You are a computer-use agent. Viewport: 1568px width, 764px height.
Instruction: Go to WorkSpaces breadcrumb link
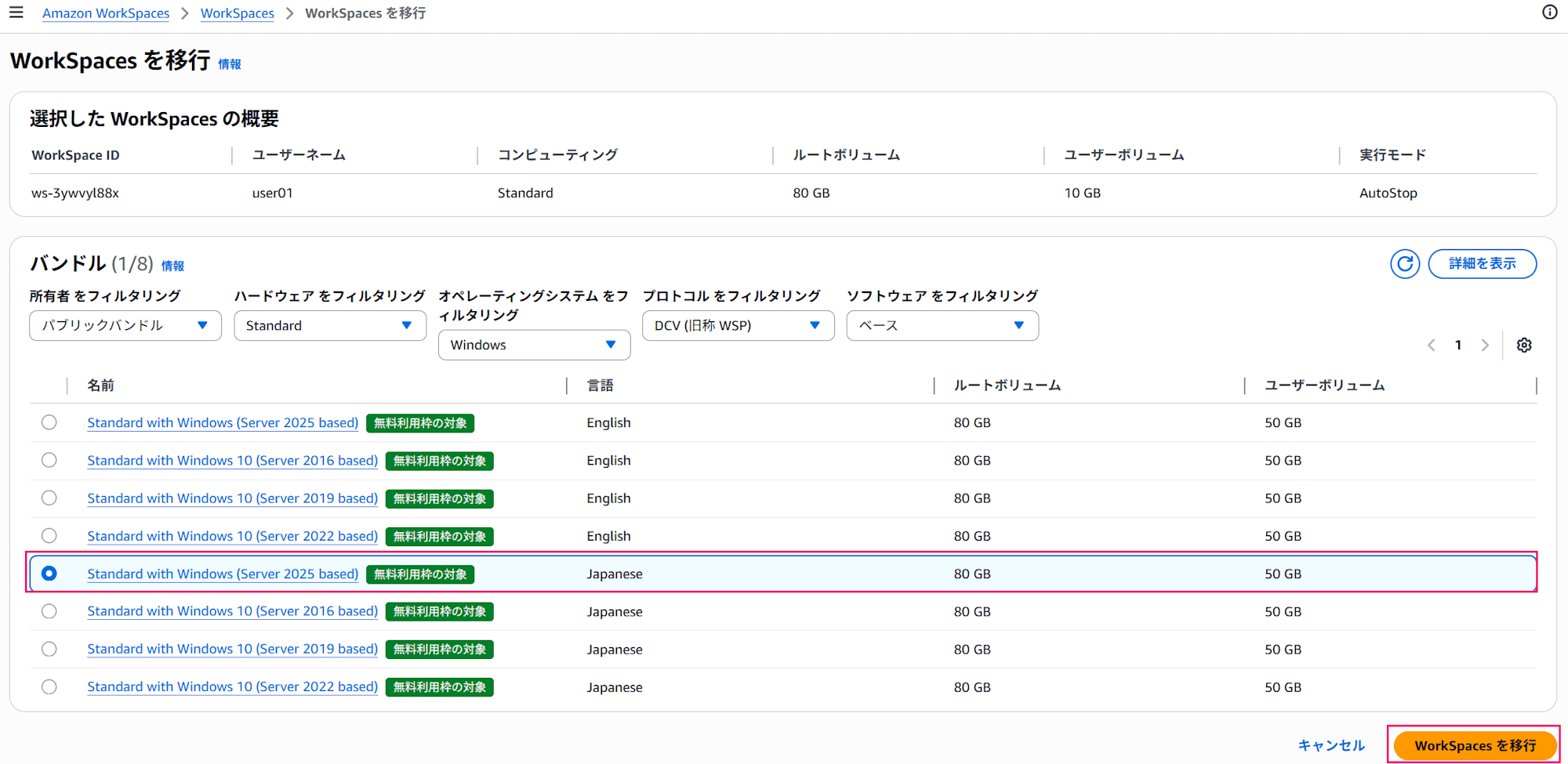click(x=238, y=13)
